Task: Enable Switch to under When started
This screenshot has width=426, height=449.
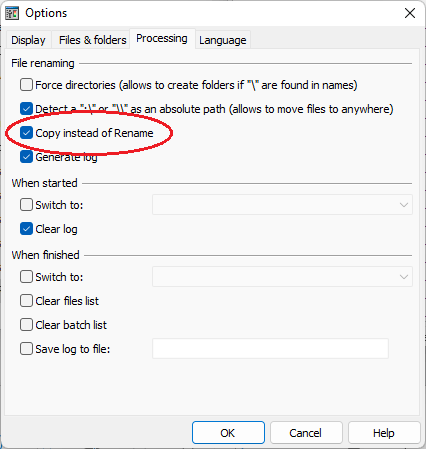Action: pos(26,205)
